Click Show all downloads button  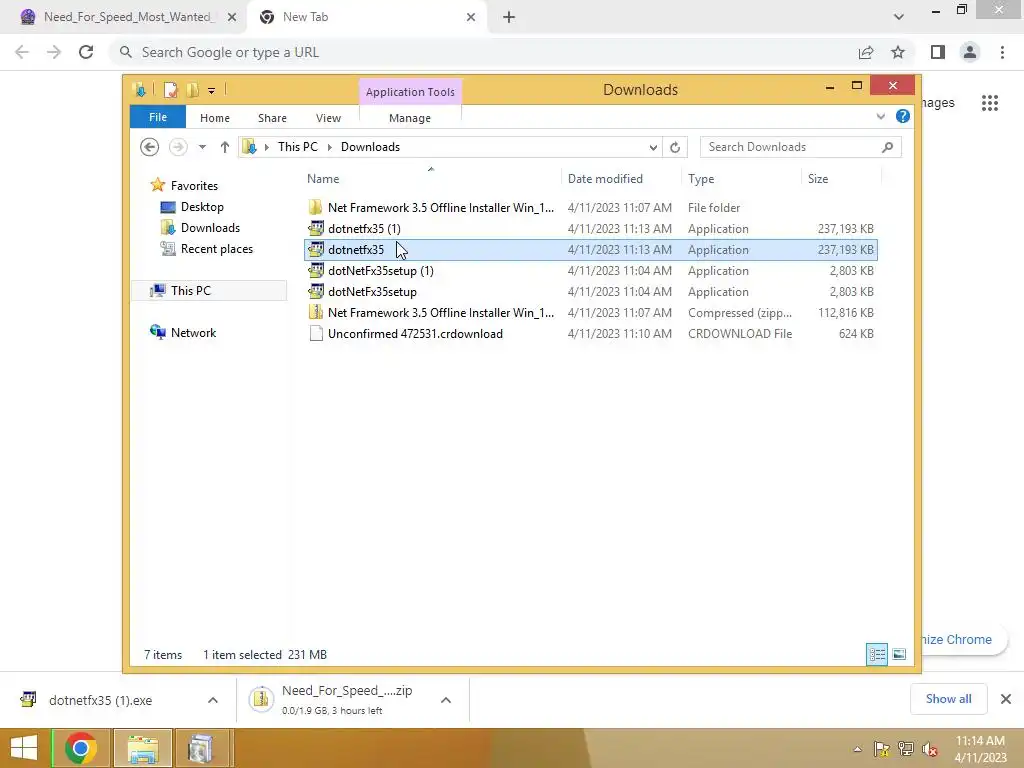click(x=948, y=699)
